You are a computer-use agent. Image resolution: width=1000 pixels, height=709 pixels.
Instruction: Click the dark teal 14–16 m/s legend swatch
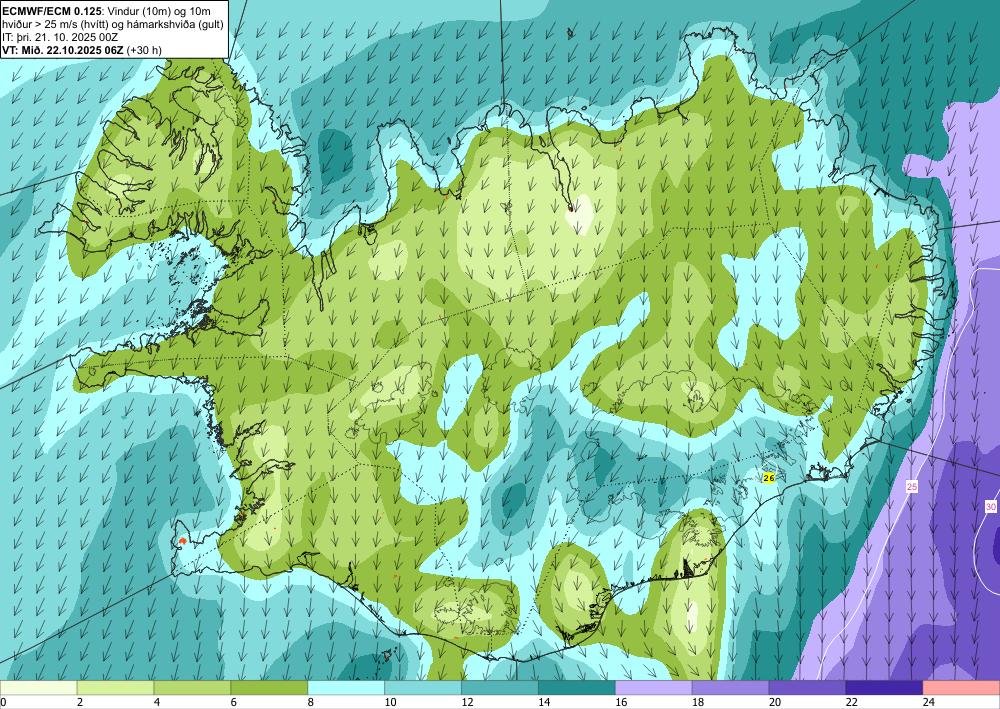[x=577, y=688]
